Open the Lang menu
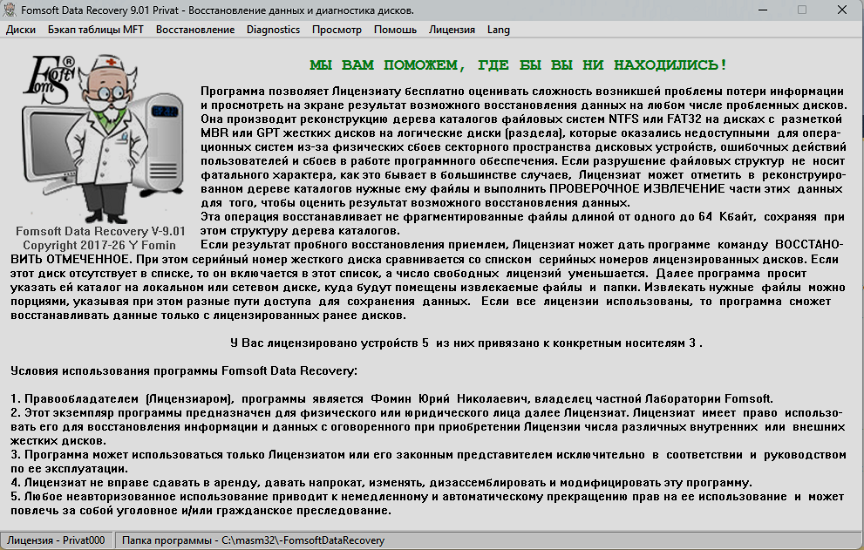This screenshot has height=550, width=864. click(x=498, y=30)
